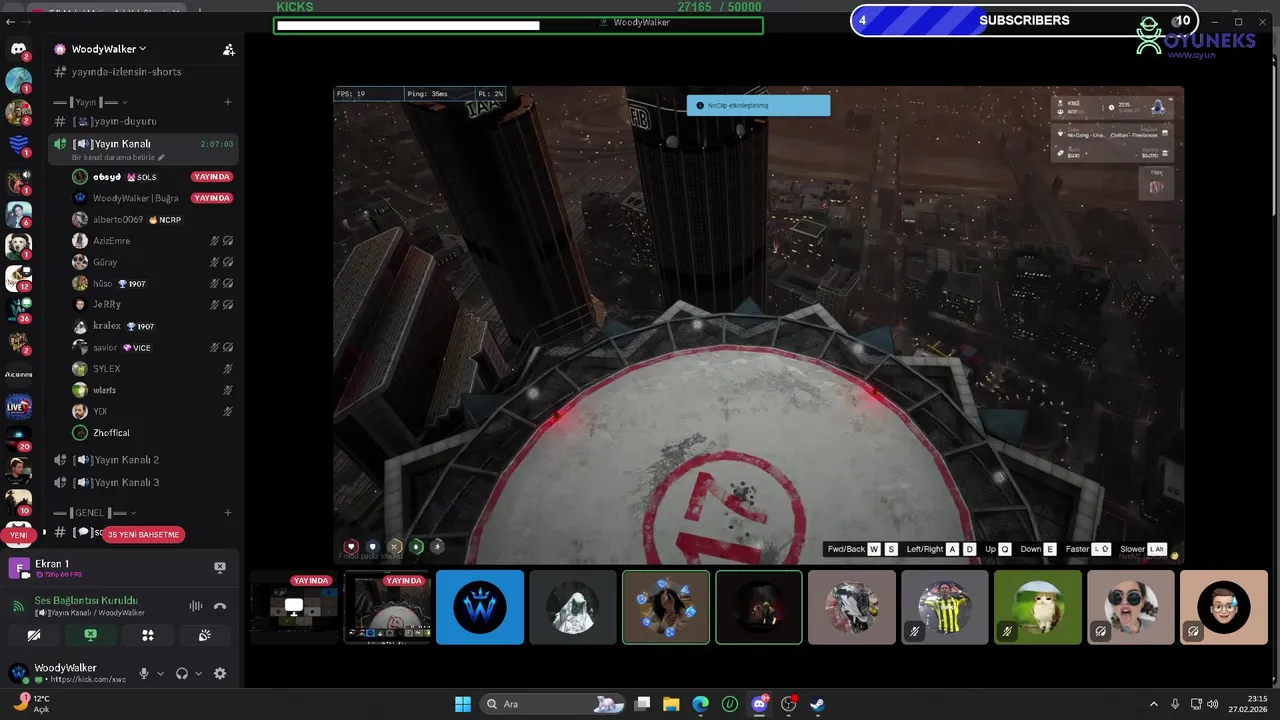Select blue W crown participant tile
Image resolution: width=1280 pixels, height=720 pixels.
(x=480, y=607)
